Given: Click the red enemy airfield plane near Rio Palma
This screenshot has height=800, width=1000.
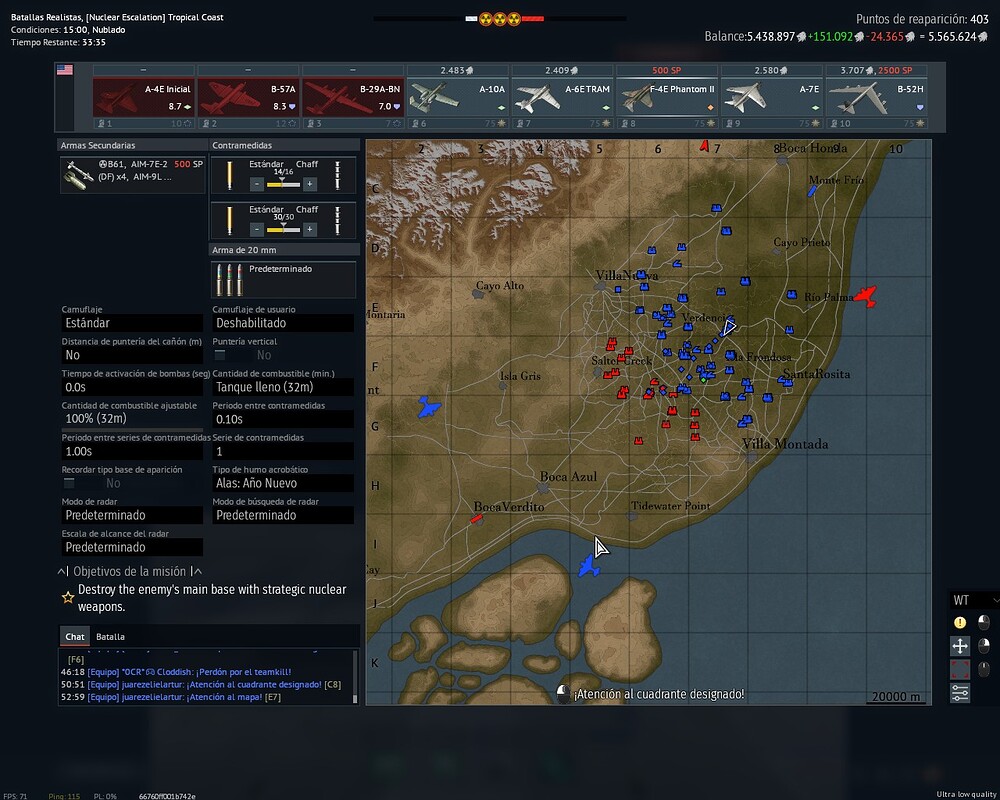Looking at the screenshot, I should (864, 297).
